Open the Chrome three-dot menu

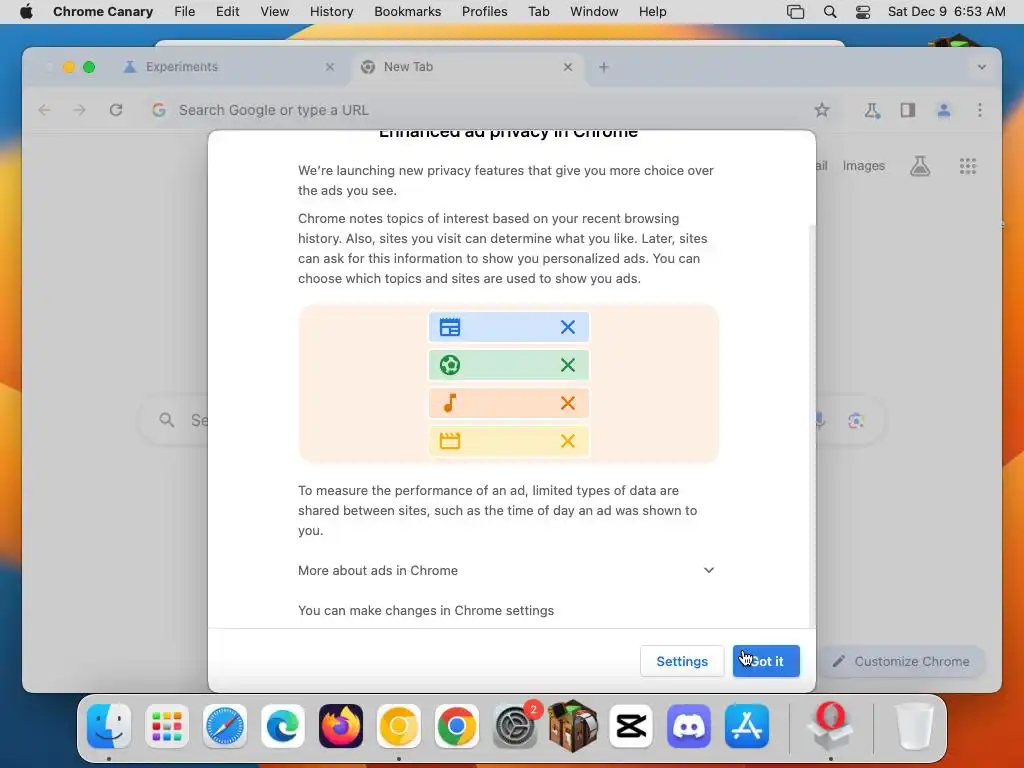pyautogui.click(x=980, y=110)
